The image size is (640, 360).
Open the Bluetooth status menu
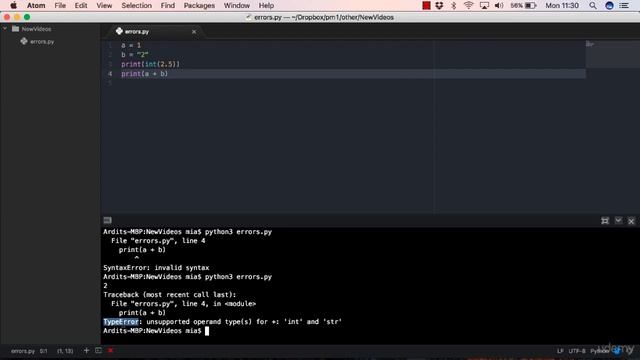click(453, 5)
